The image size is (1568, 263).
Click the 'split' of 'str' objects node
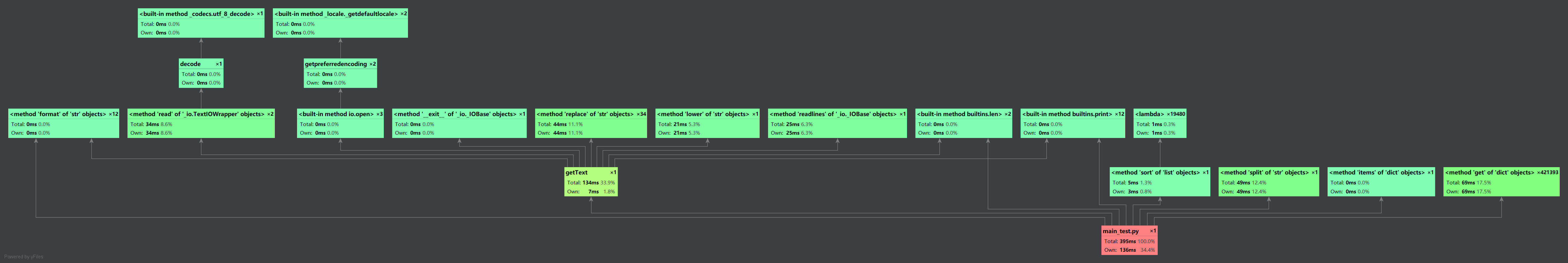point(1269,182)
